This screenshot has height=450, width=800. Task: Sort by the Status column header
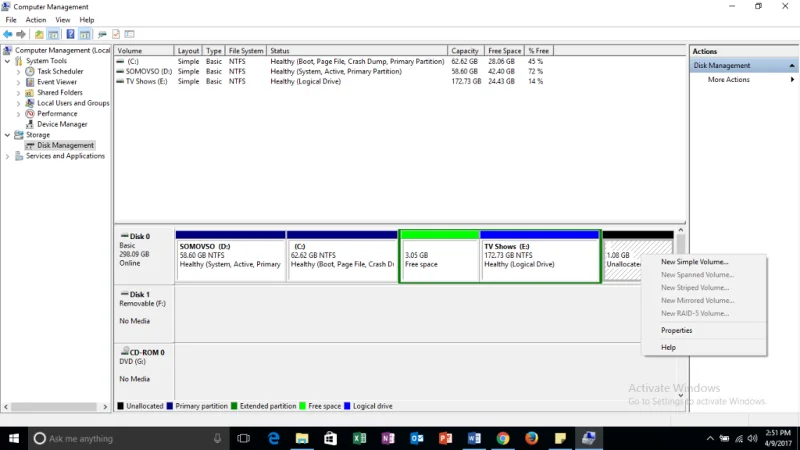(x=357, y=51)
